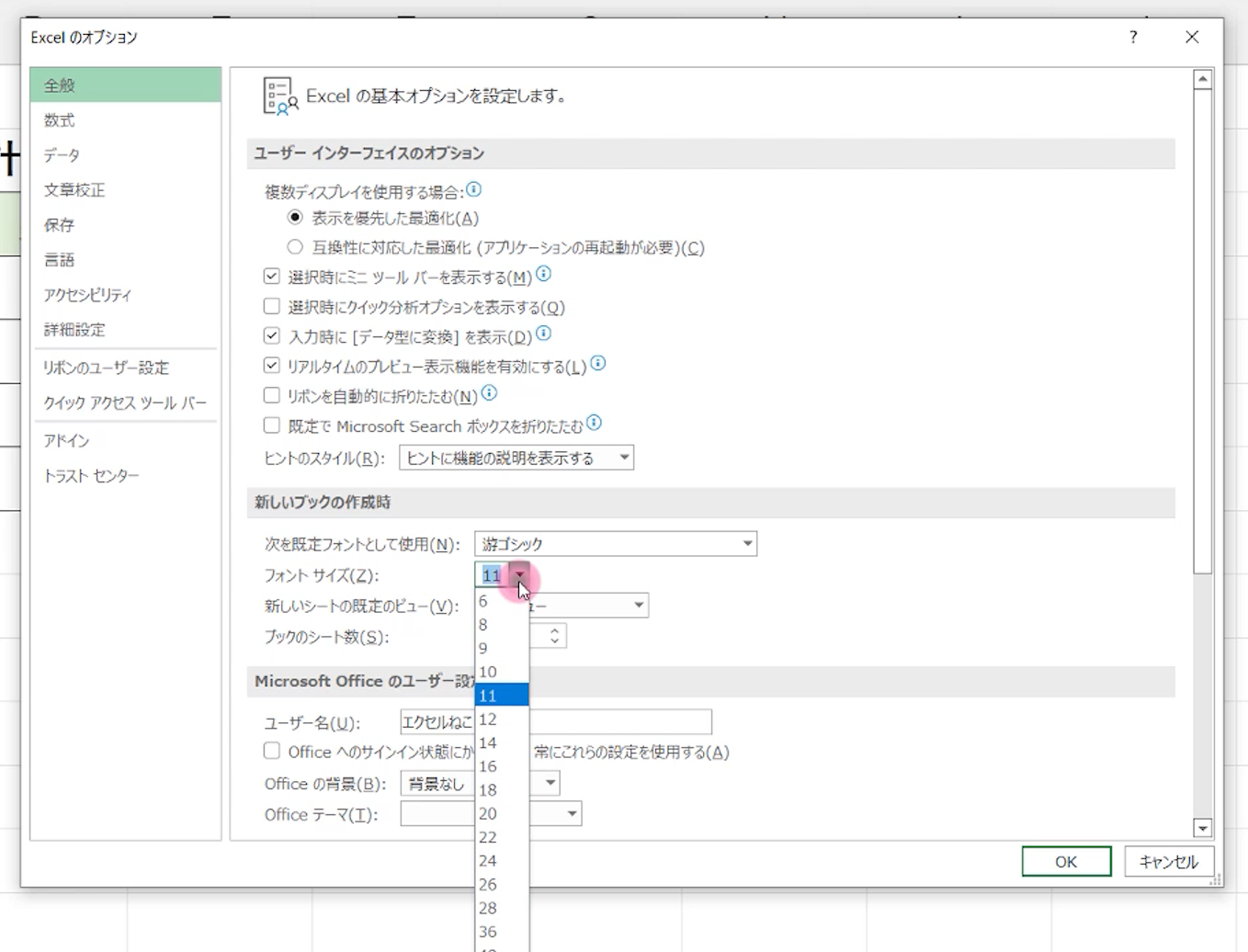Open 新しいシートの既定のビュー dropdown
1248x952 pixels.
[639, 606]
